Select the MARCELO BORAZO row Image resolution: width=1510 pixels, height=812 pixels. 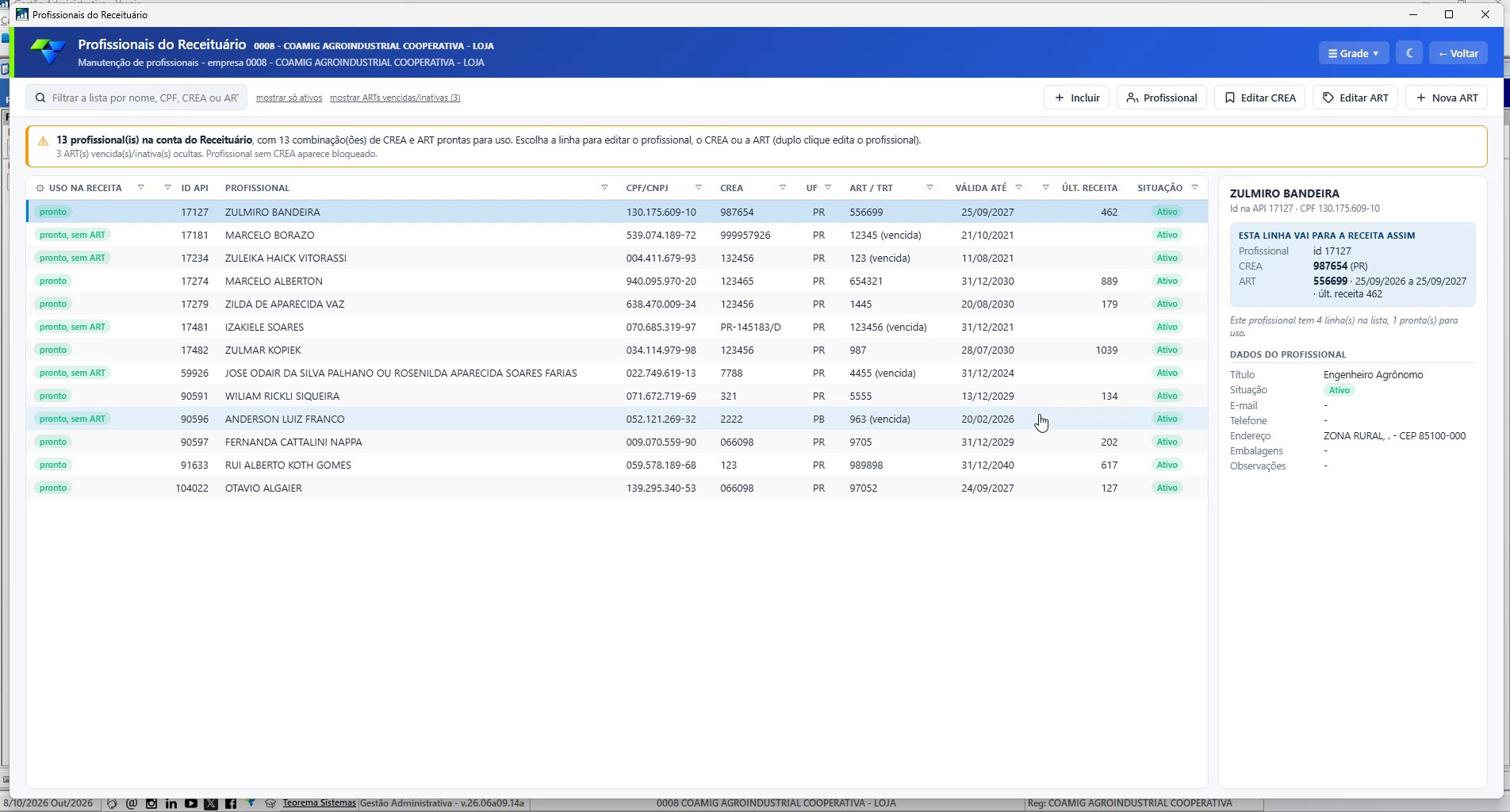617,235
